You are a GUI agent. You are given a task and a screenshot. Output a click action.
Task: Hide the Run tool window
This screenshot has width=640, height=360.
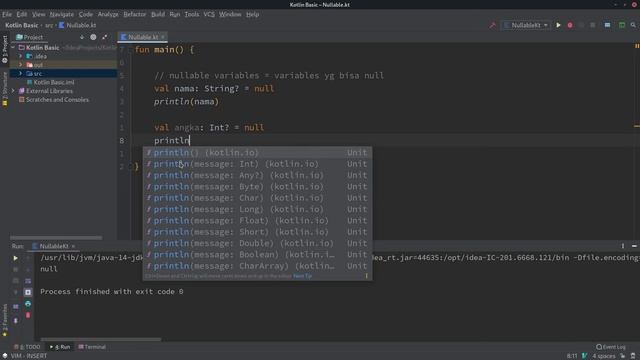pos(634,246)
